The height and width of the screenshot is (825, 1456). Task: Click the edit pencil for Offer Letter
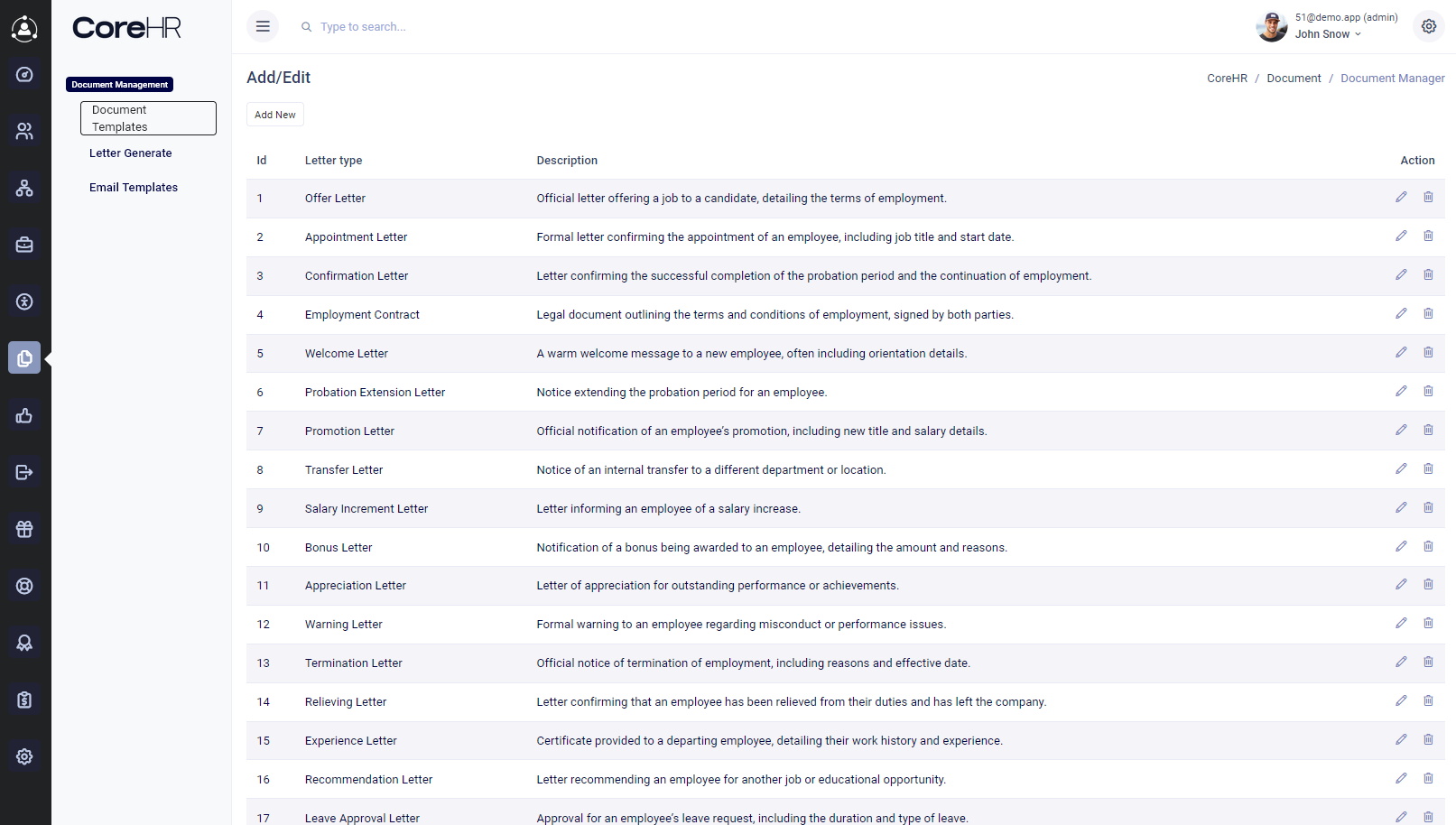tap(1401, 197)
